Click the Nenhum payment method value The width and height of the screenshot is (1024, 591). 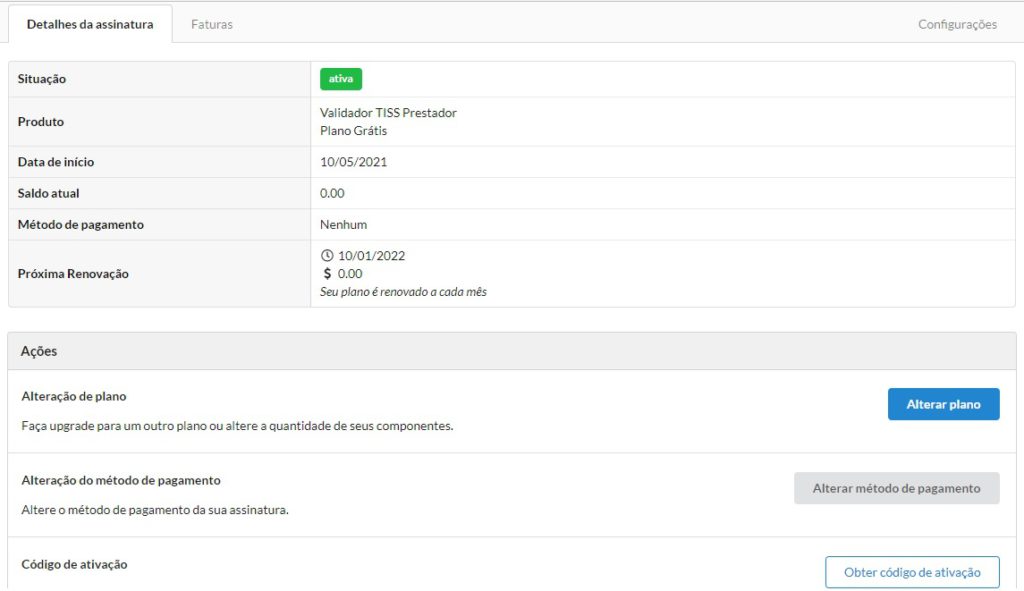[x=343, y=225]
